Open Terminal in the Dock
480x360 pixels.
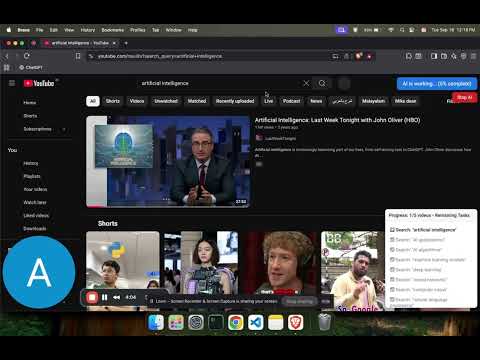pos(216,322)
